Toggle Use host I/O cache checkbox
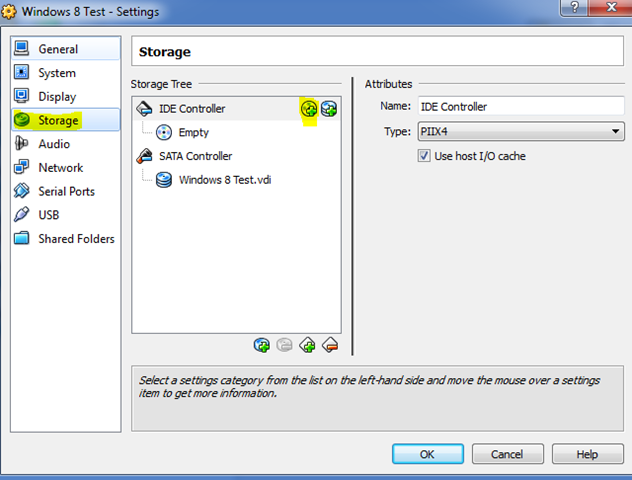Image resolution: width=632 pixels, height=480 pixels. 424,156
